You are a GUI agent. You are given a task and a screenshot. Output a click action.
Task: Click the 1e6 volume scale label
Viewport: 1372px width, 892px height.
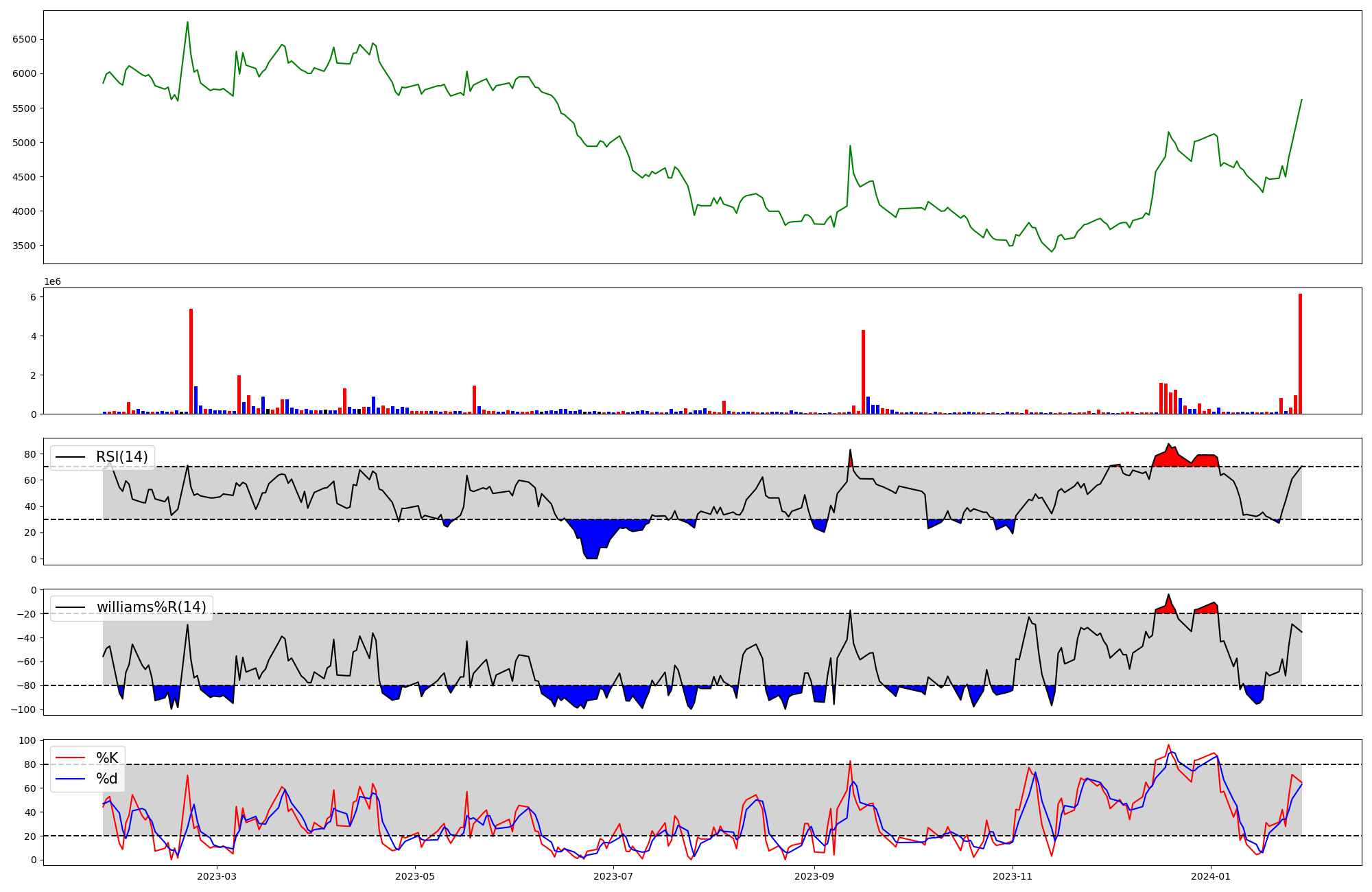click(53, 282)
